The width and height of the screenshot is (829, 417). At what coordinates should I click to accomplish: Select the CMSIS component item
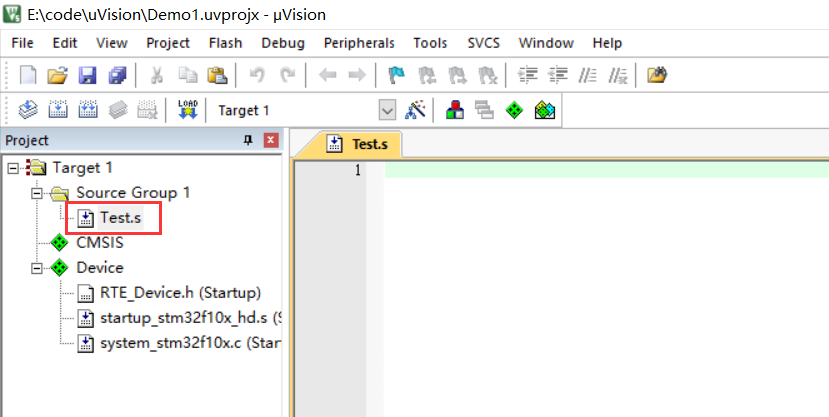[x=99, y=243]
